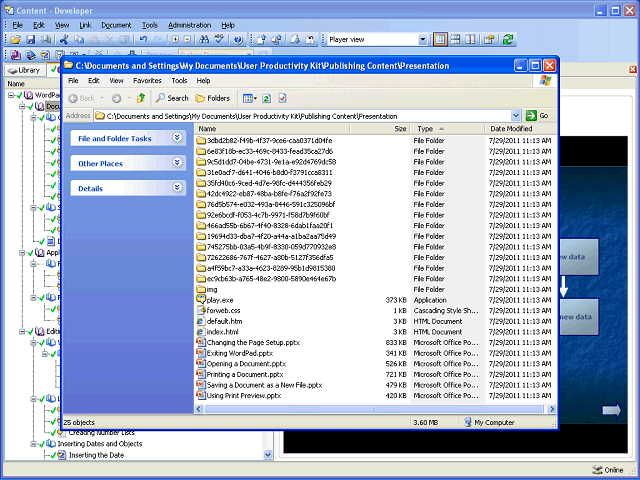Image resolution: width=640 pixels, height=480 pixels.
Task: Click the checkmark document icon in Explorer toolbar
Action: (x=282, y=98)
